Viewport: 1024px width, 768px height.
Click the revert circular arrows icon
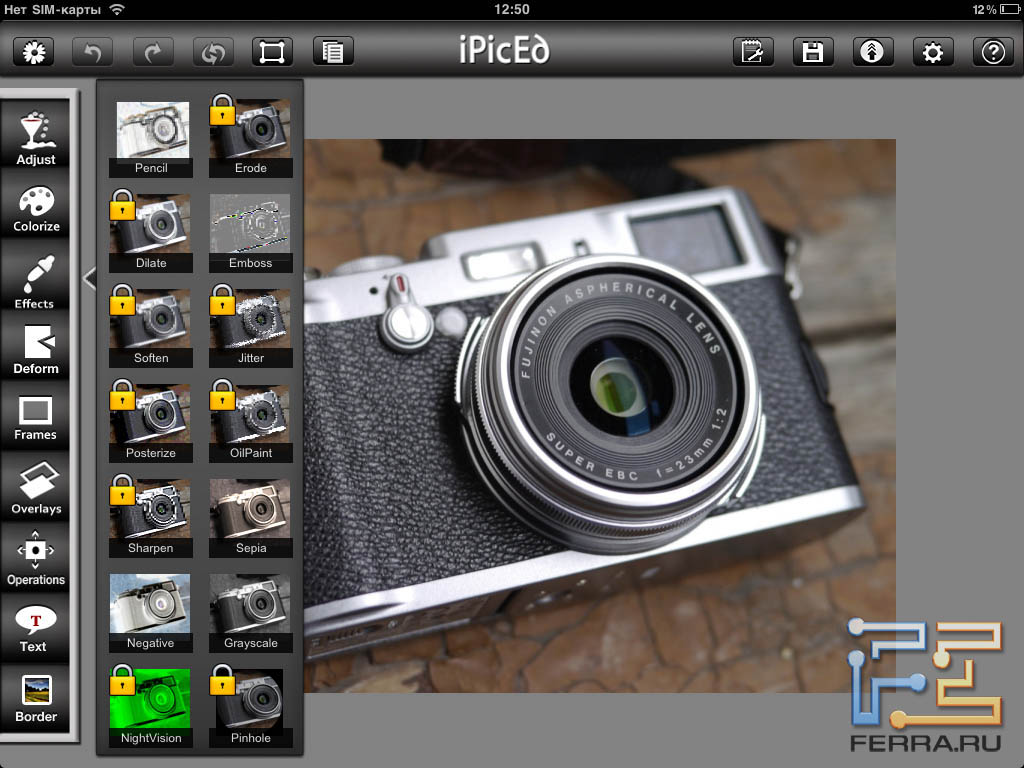point(213,52)
